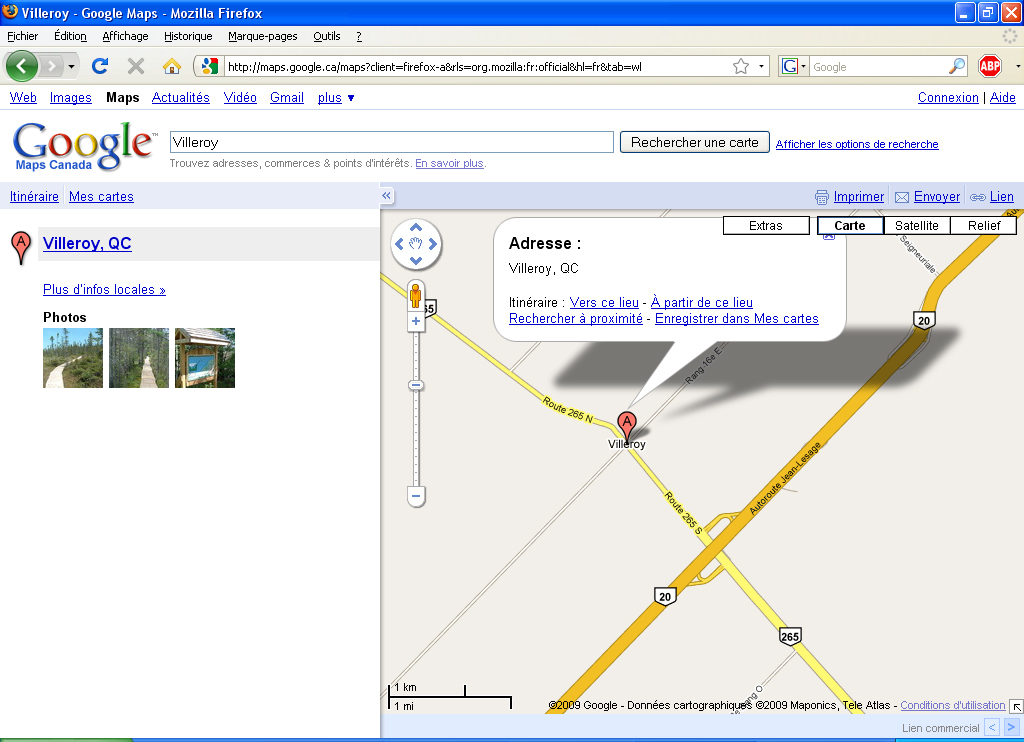Open Google Images link

[x=71, y=97]
